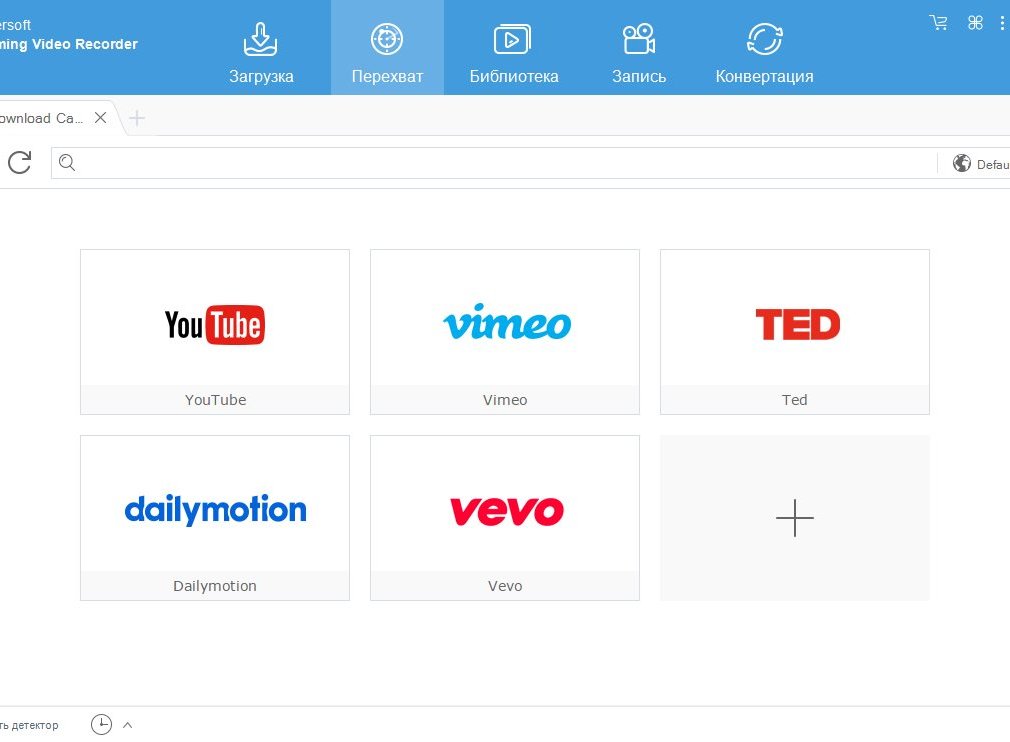This screenshot has width=1010, height=742.
Task: Open the Ted site tile
Action: coord(795,332)
